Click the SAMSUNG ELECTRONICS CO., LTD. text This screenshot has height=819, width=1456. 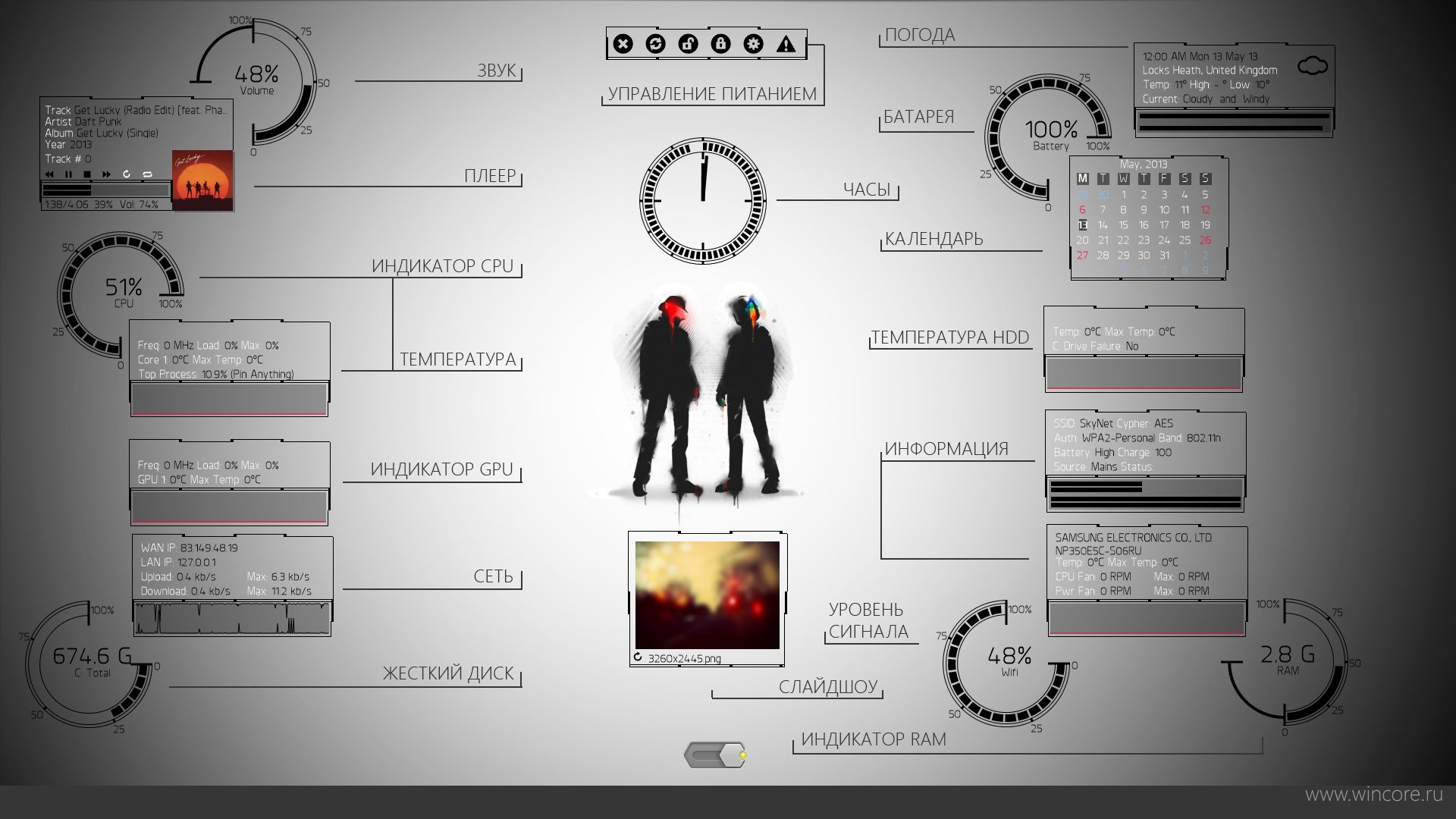[x=1134, y=538]
